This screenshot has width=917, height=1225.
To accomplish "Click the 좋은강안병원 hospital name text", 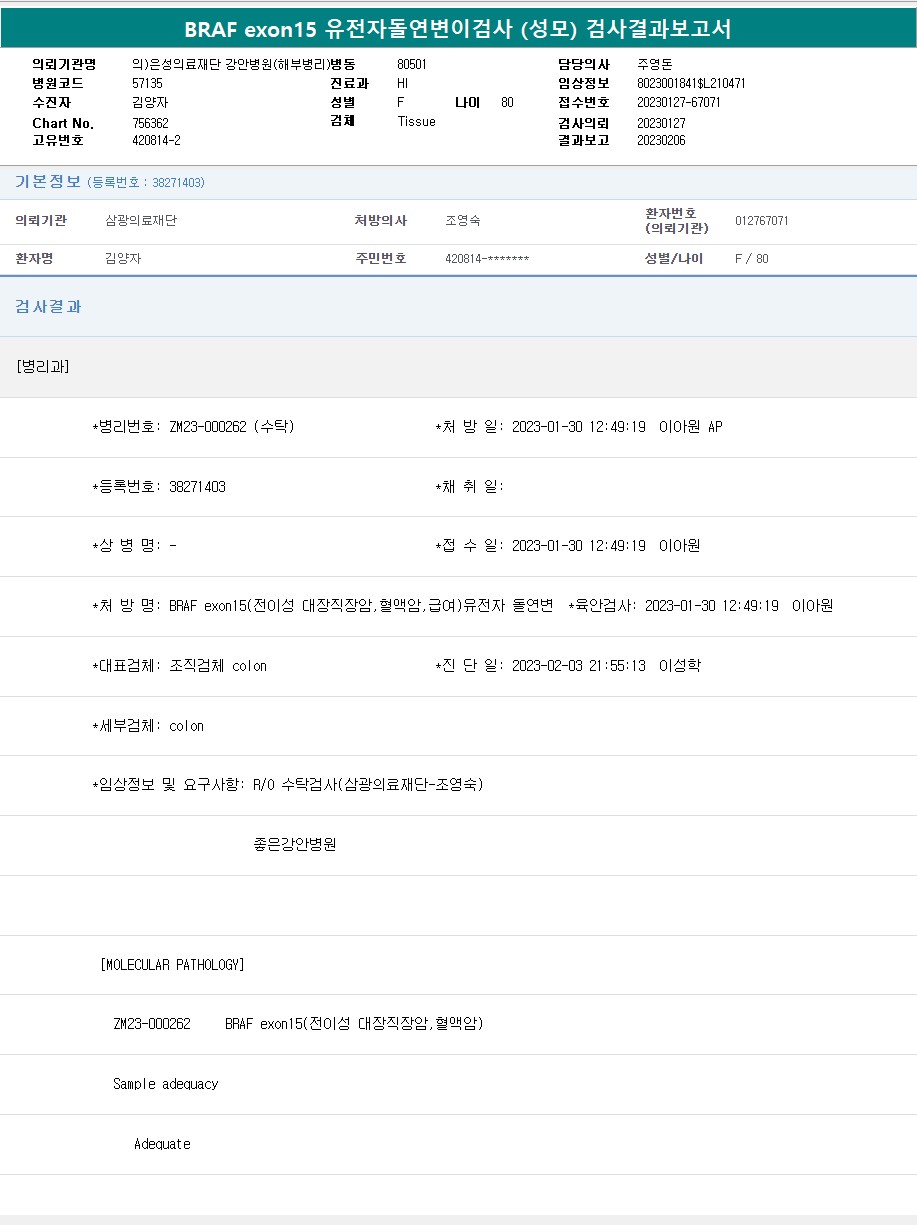I will 295,845.
